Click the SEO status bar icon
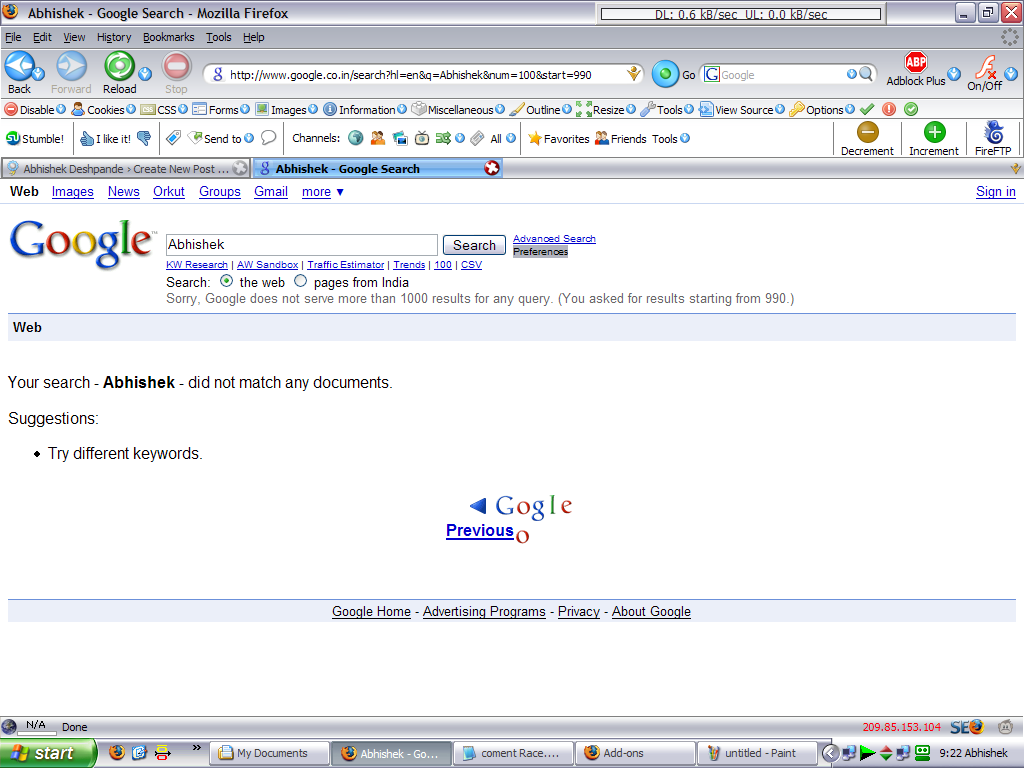The height and width of the screenshot is (768, 1024). 967,727
